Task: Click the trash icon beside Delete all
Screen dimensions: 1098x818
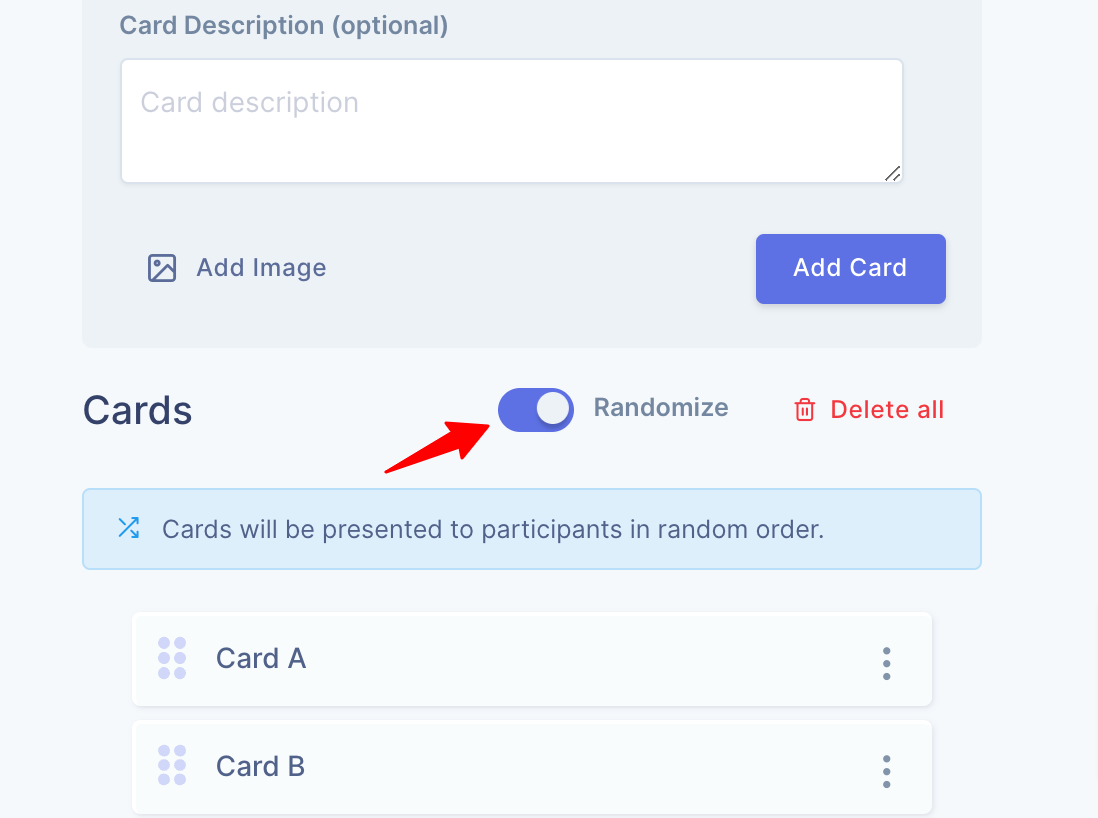Action: pyautogui.click(x=805, y=409)
